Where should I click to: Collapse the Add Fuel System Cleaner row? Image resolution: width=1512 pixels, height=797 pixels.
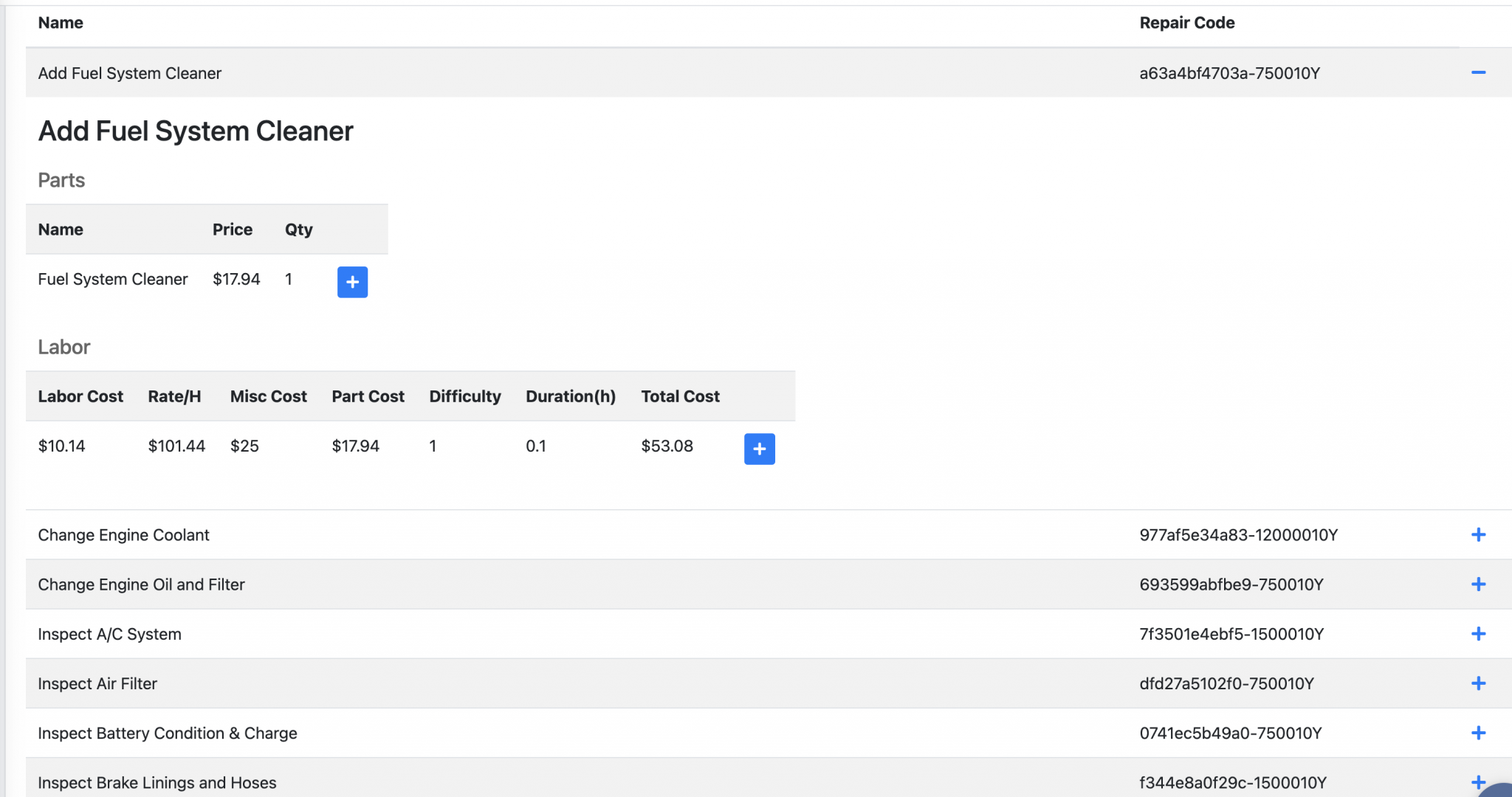(x=1478, y=72)
